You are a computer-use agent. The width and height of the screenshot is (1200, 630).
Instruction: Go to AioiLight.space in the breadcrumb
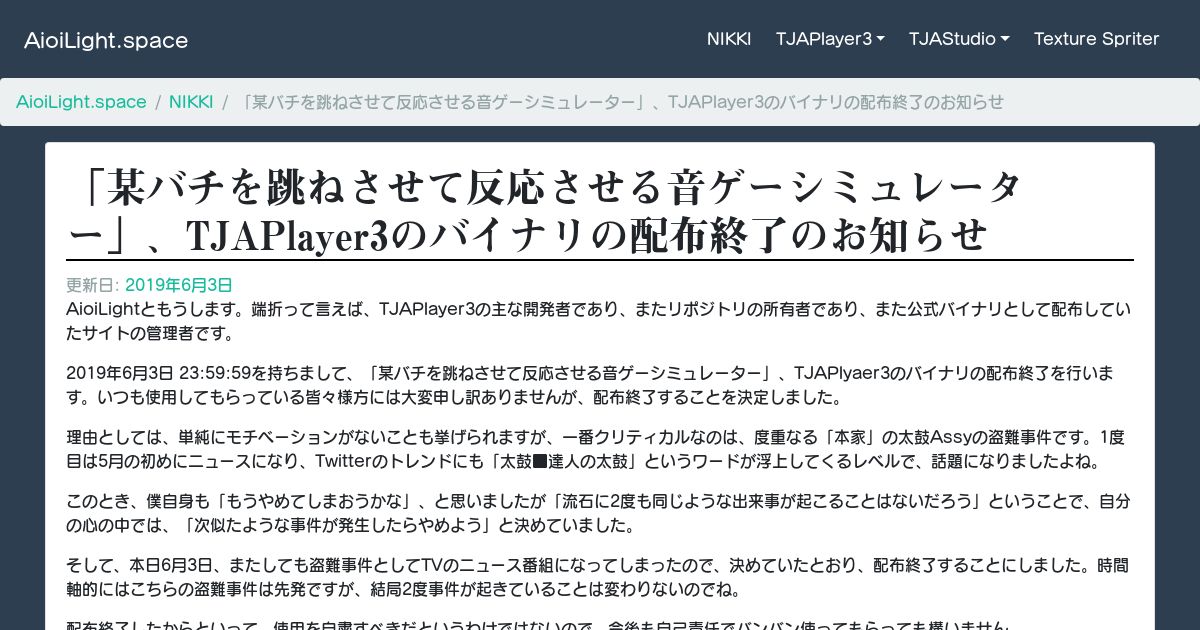(x=81, y=102)
